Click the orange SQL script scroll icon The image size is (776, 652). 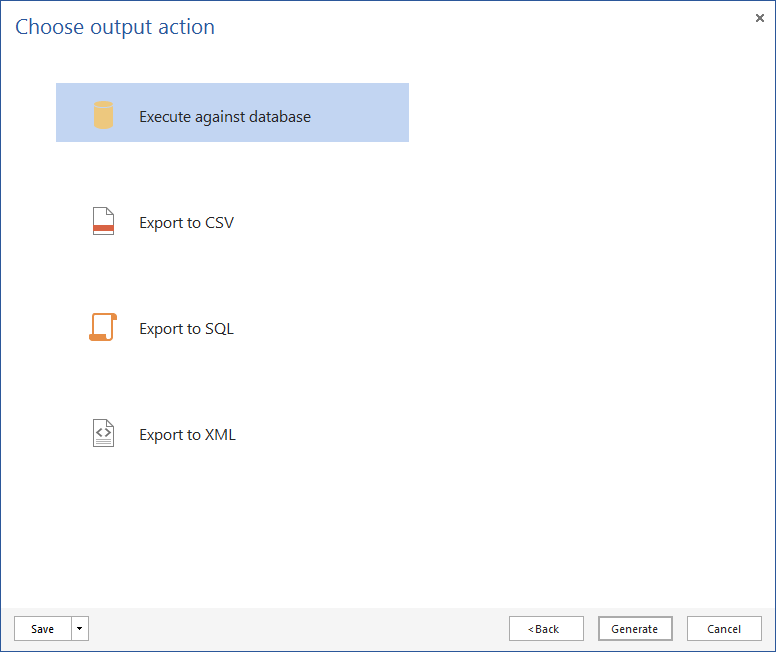(x=103, y=327)
